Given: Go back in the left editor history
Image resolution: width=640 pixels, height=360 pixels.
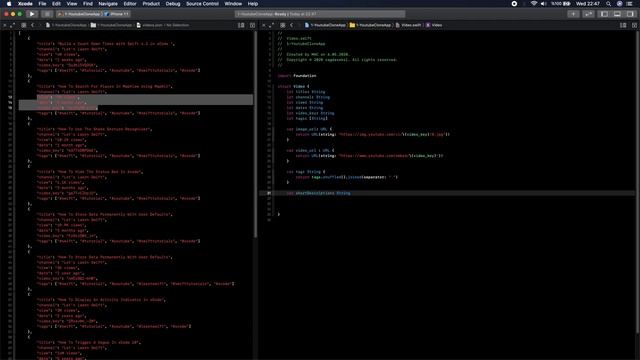Looking at the screenshot, I should point(33,25).
